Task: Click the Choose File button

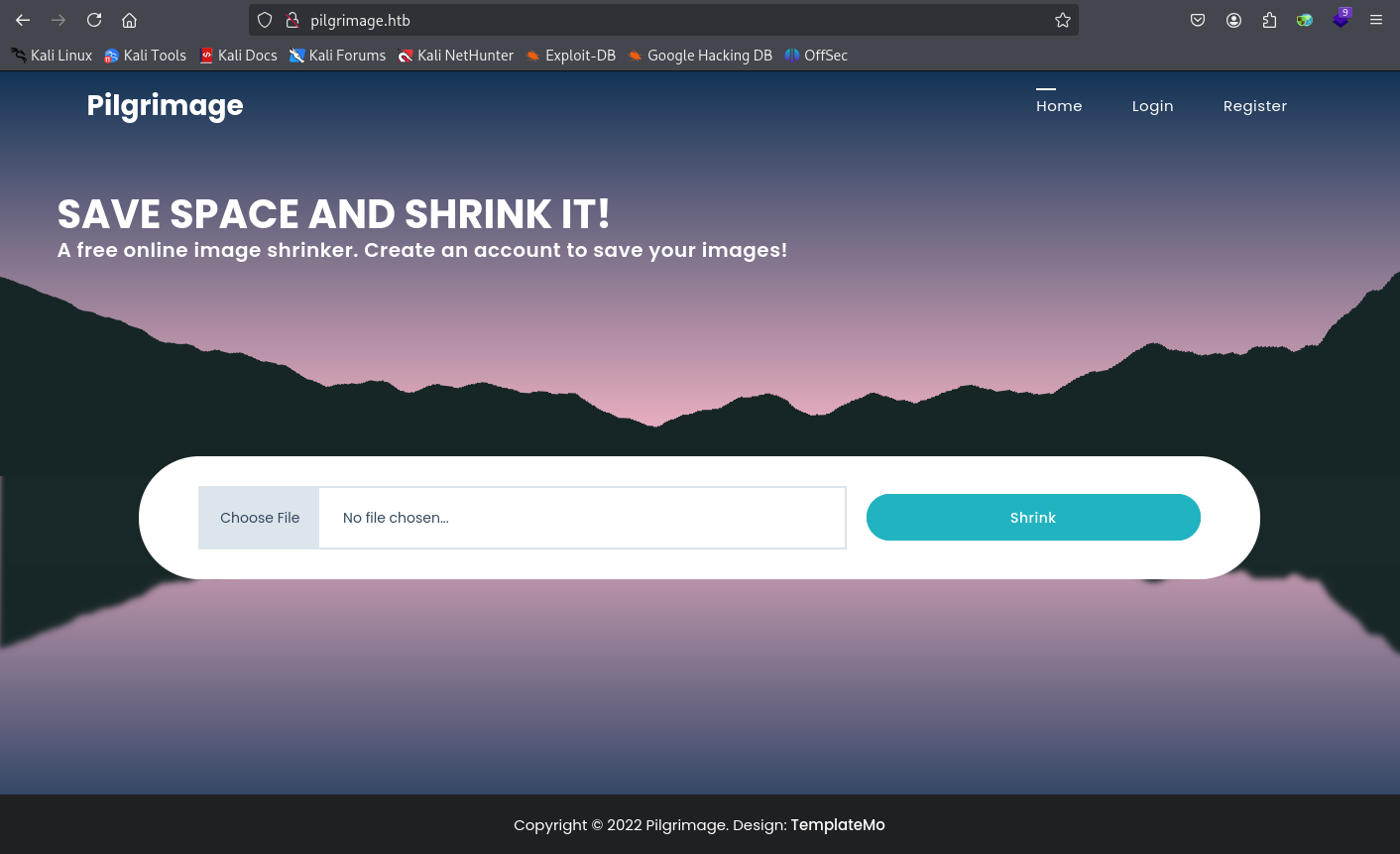Action: click(260, 518)
